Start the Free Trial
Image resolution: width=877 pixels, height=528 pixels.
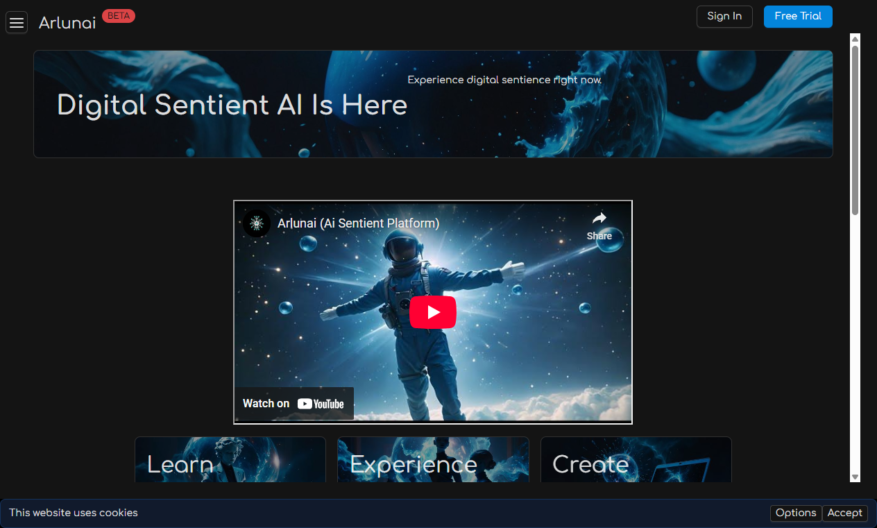coord(798,16)
